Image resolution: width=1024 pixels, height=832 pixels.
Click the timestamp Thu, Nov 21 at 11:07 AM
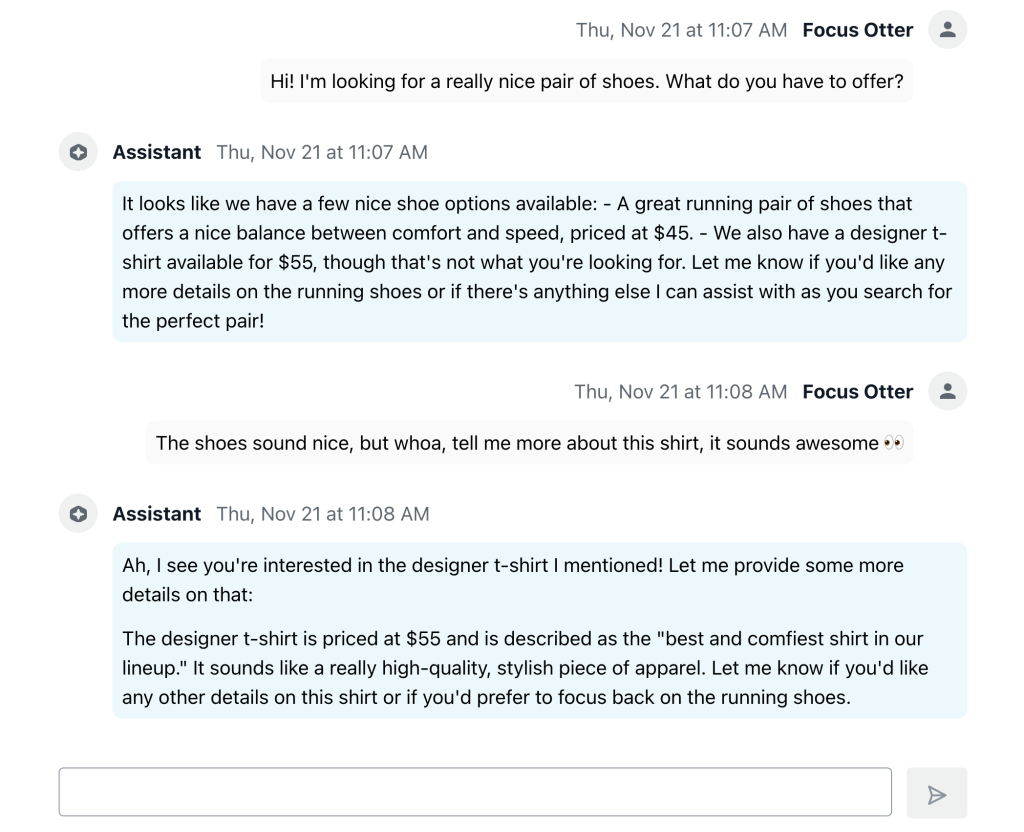point(681,30)
